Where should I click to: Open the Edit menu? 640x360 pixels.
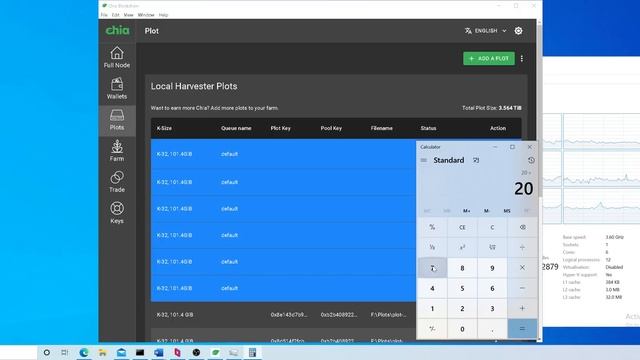coord(116,15)
